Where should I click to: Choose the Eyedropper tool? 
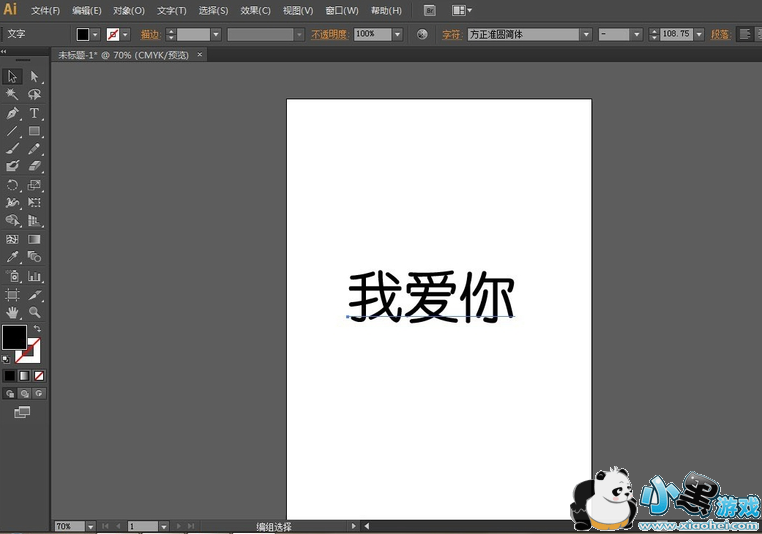click(x=12, y=258)
